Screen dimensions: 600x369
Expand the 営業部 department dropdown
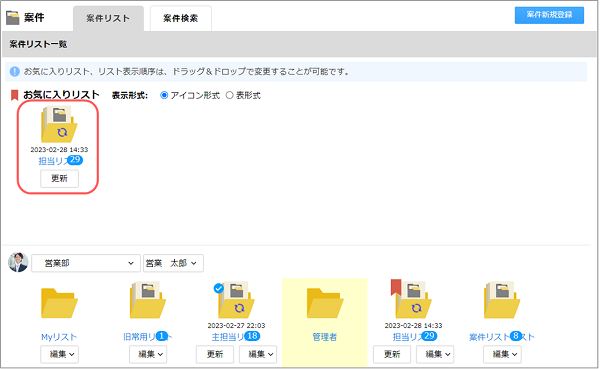[86, 263]
